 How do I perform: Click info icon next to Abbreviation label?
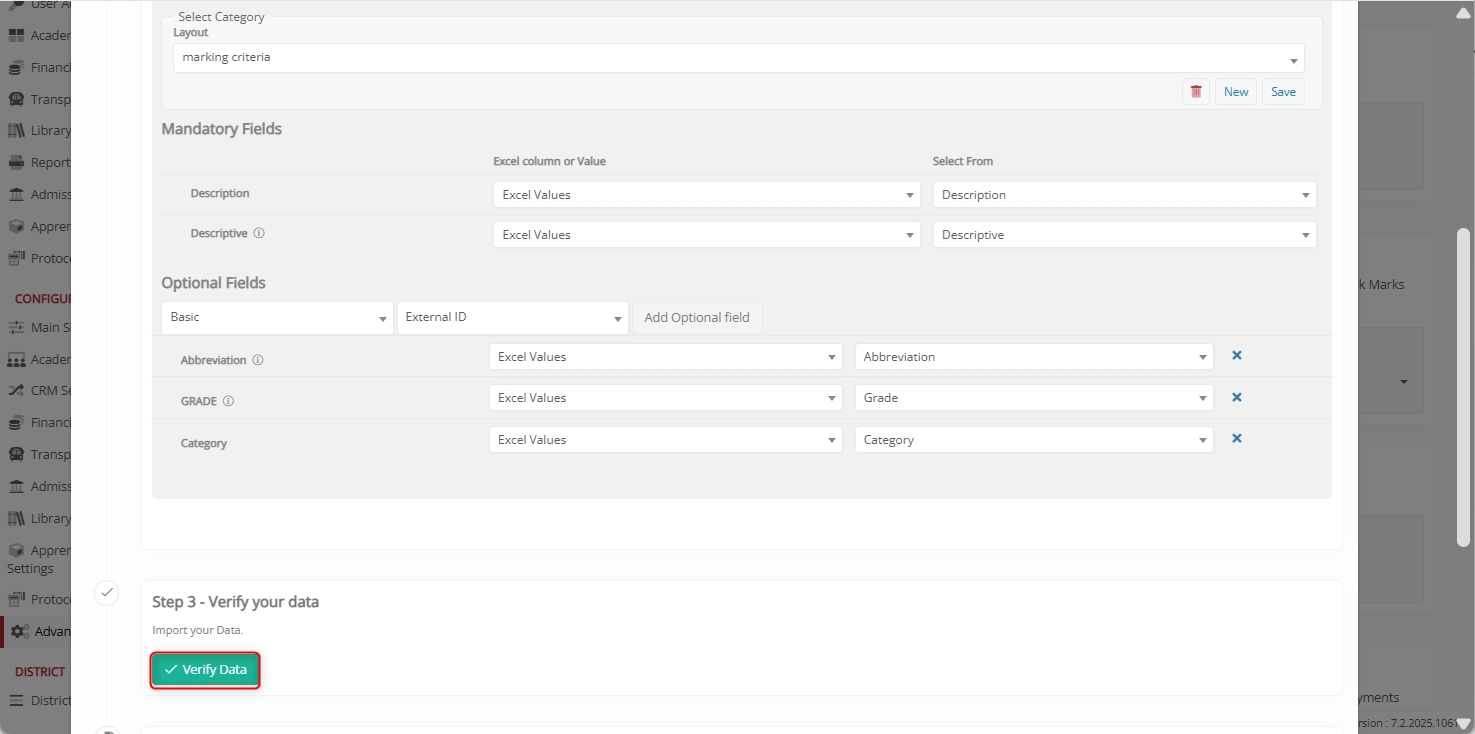(258, 360)
